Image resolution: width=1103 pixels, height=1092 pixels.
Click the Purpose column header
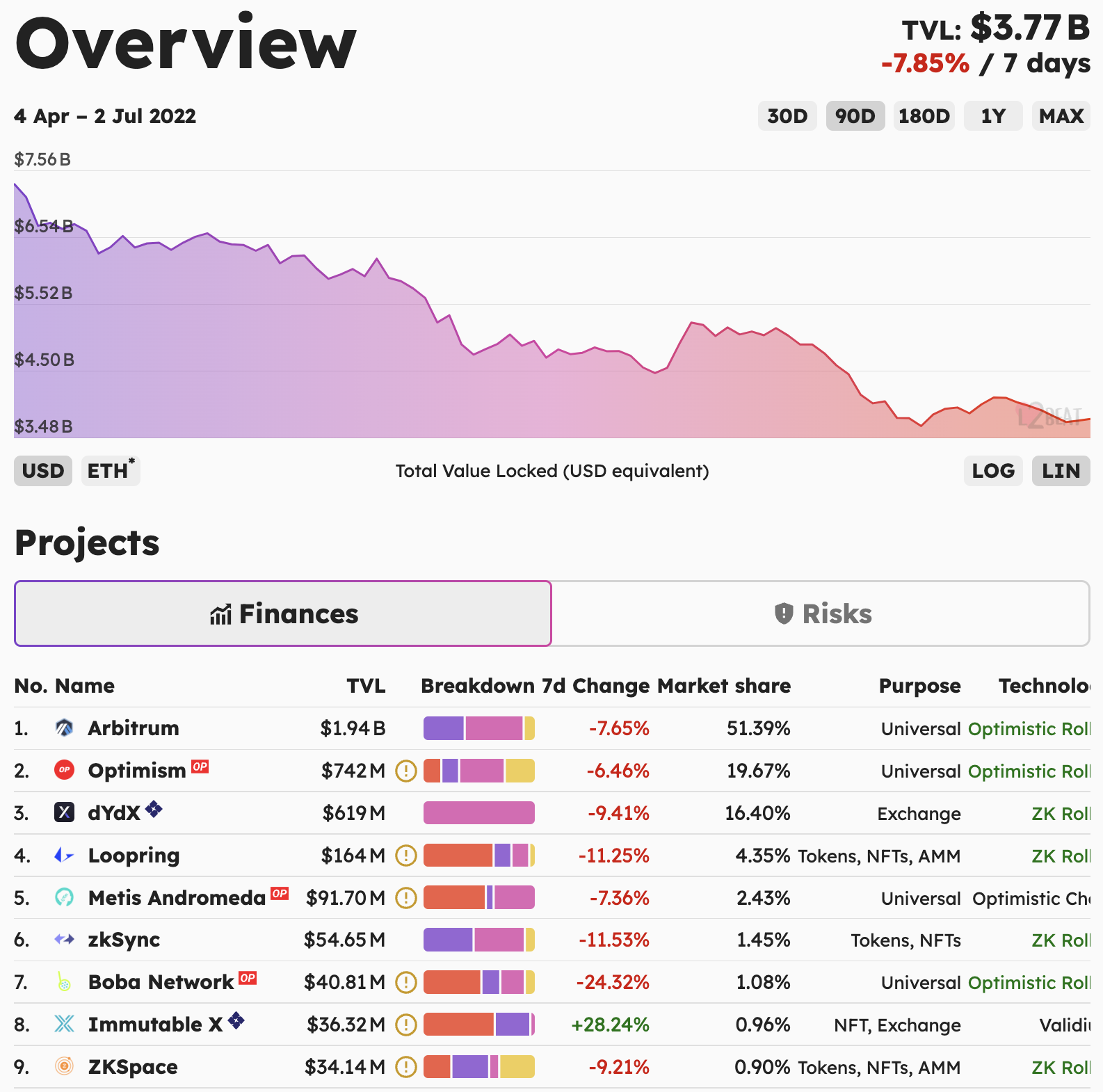919,686
